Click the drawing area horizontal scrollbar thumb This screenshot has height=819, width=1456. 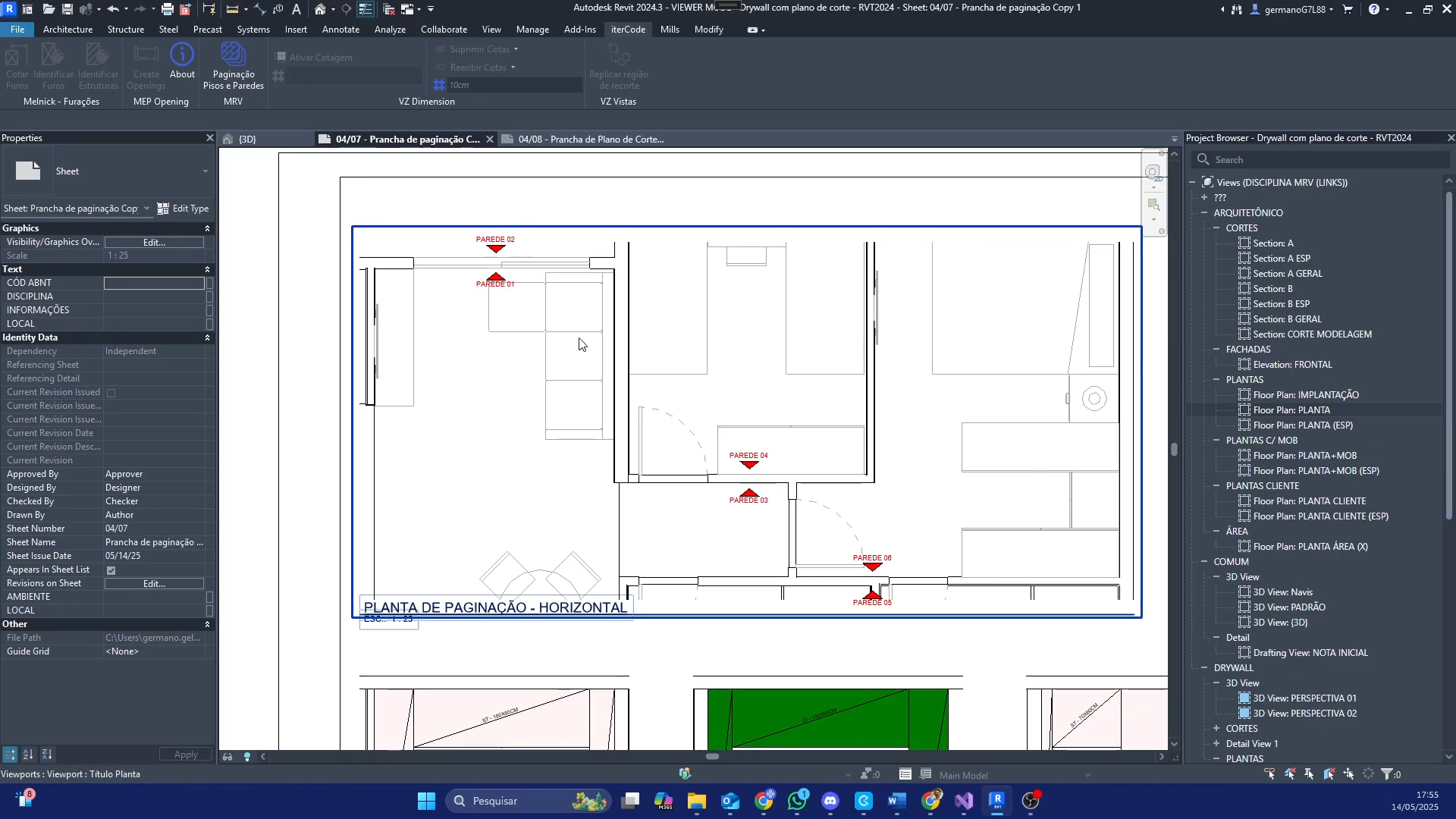coord(712,757)
